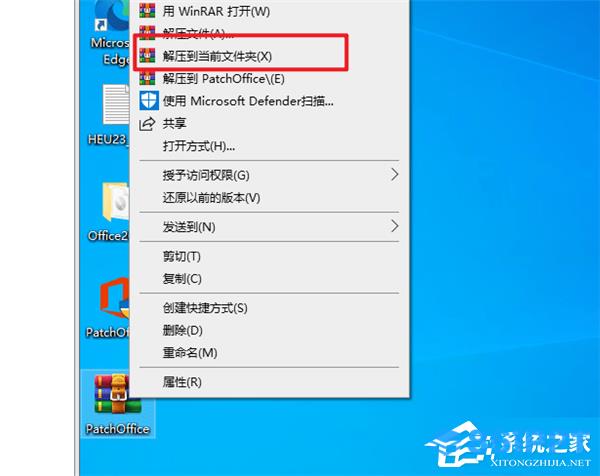Expand the 授予访问权限(G) submenu arrow
This screenshot has width=600, height=476.
coord(394,175)
